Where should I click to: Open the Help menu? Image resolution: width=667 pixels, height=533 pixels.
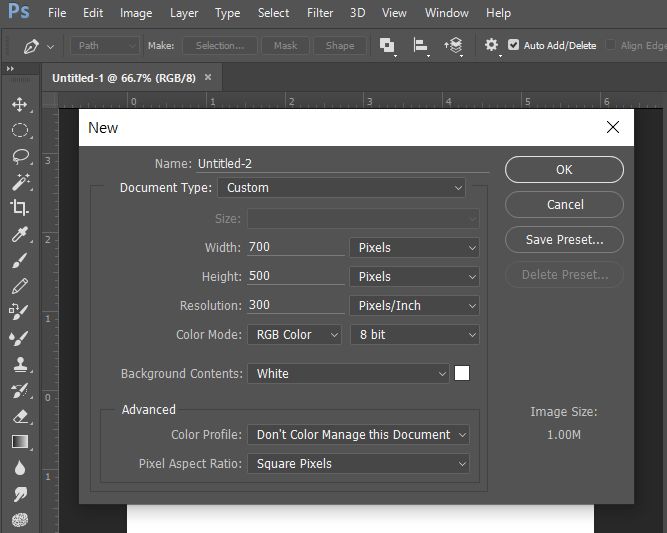click(499, 13)
